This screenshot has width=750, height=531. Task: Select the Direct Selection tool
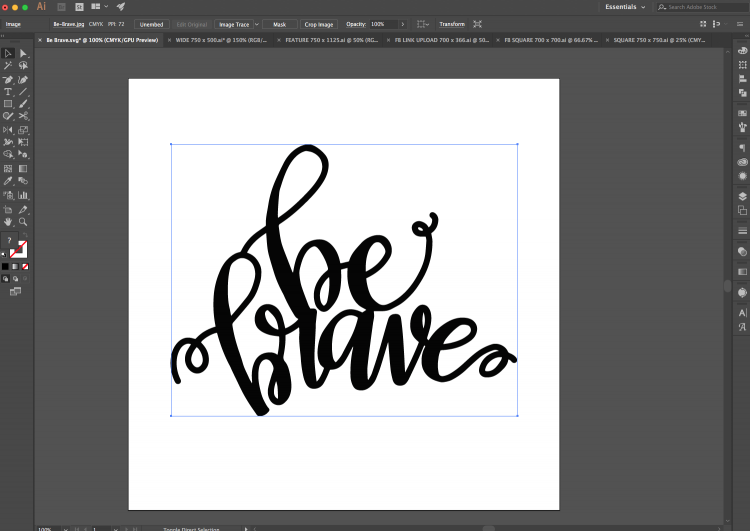click(x=23, y=53)
